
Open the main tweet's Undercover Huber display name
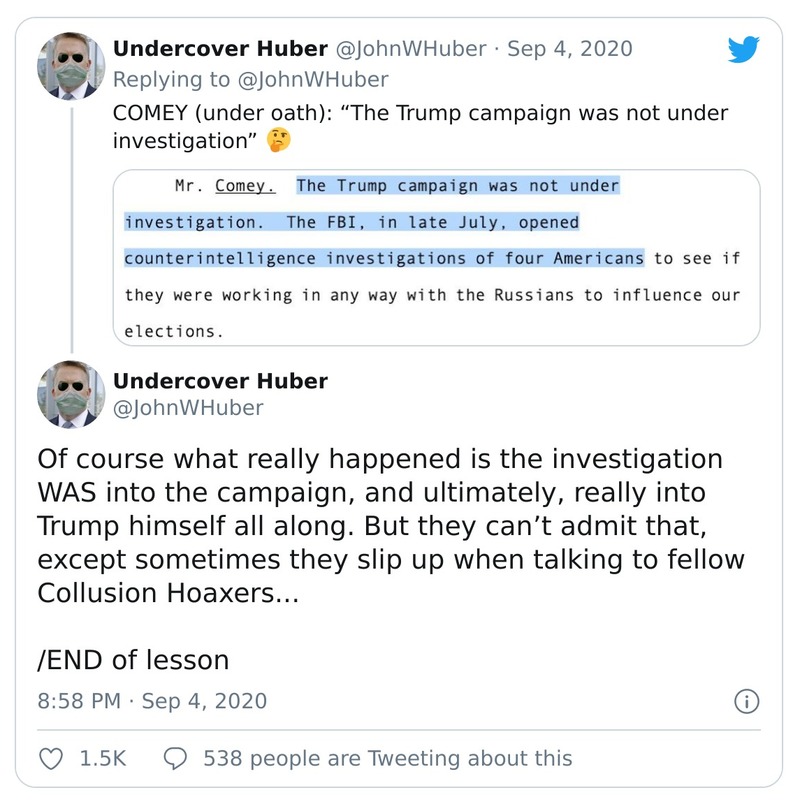tap(220, 381)
